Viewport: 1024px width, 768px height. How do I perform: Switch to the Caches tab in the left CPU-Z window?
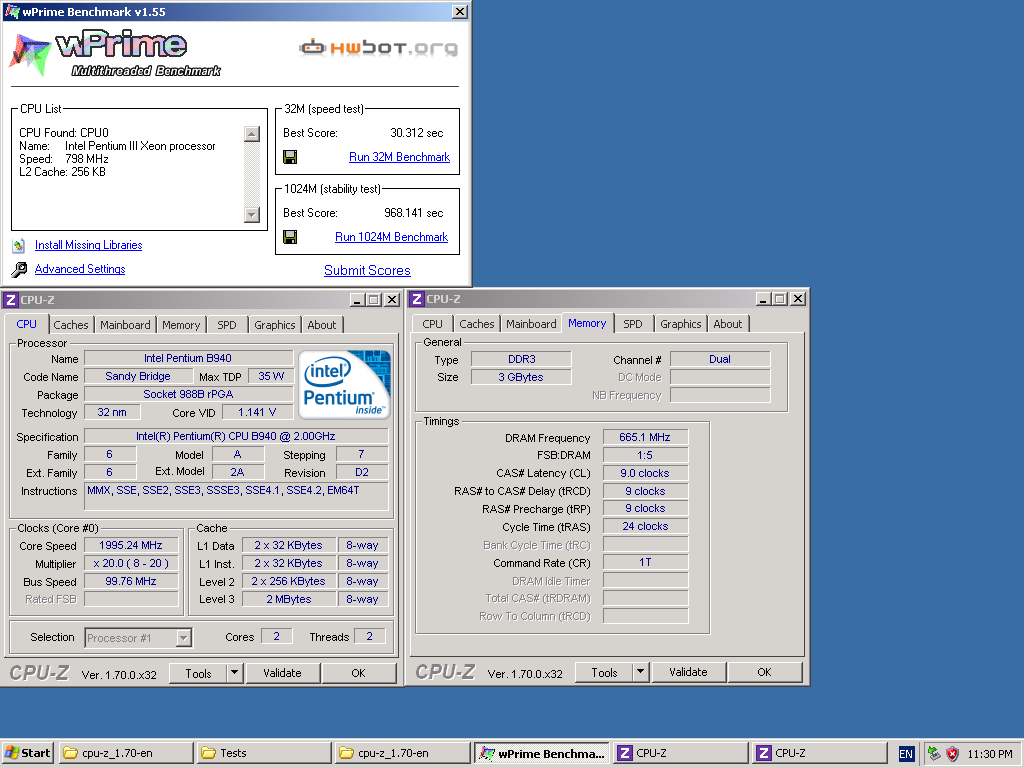click(x=71, y=325)
